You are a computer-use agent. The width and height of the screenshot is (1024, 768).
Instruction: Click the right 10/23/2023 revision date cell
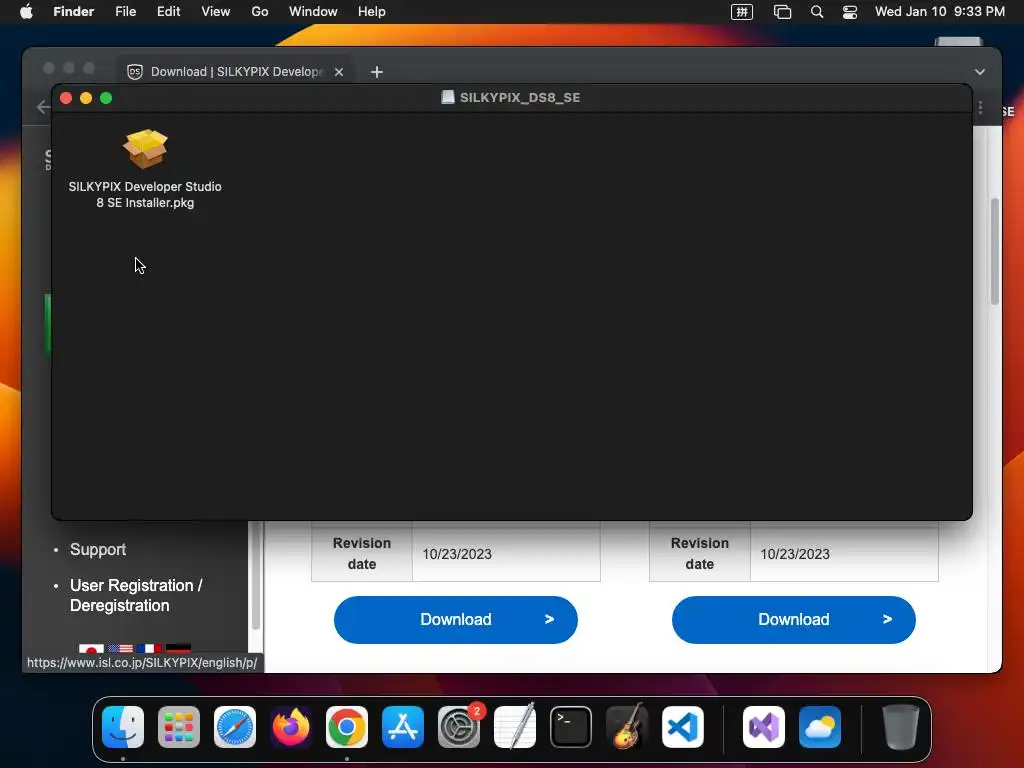tap(844, 554)
